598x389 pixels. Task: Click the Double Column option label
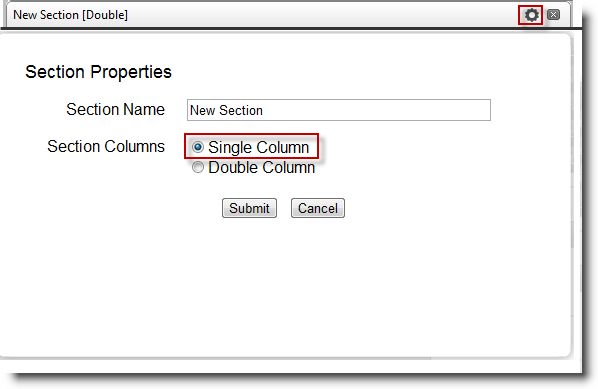point(261,167)
